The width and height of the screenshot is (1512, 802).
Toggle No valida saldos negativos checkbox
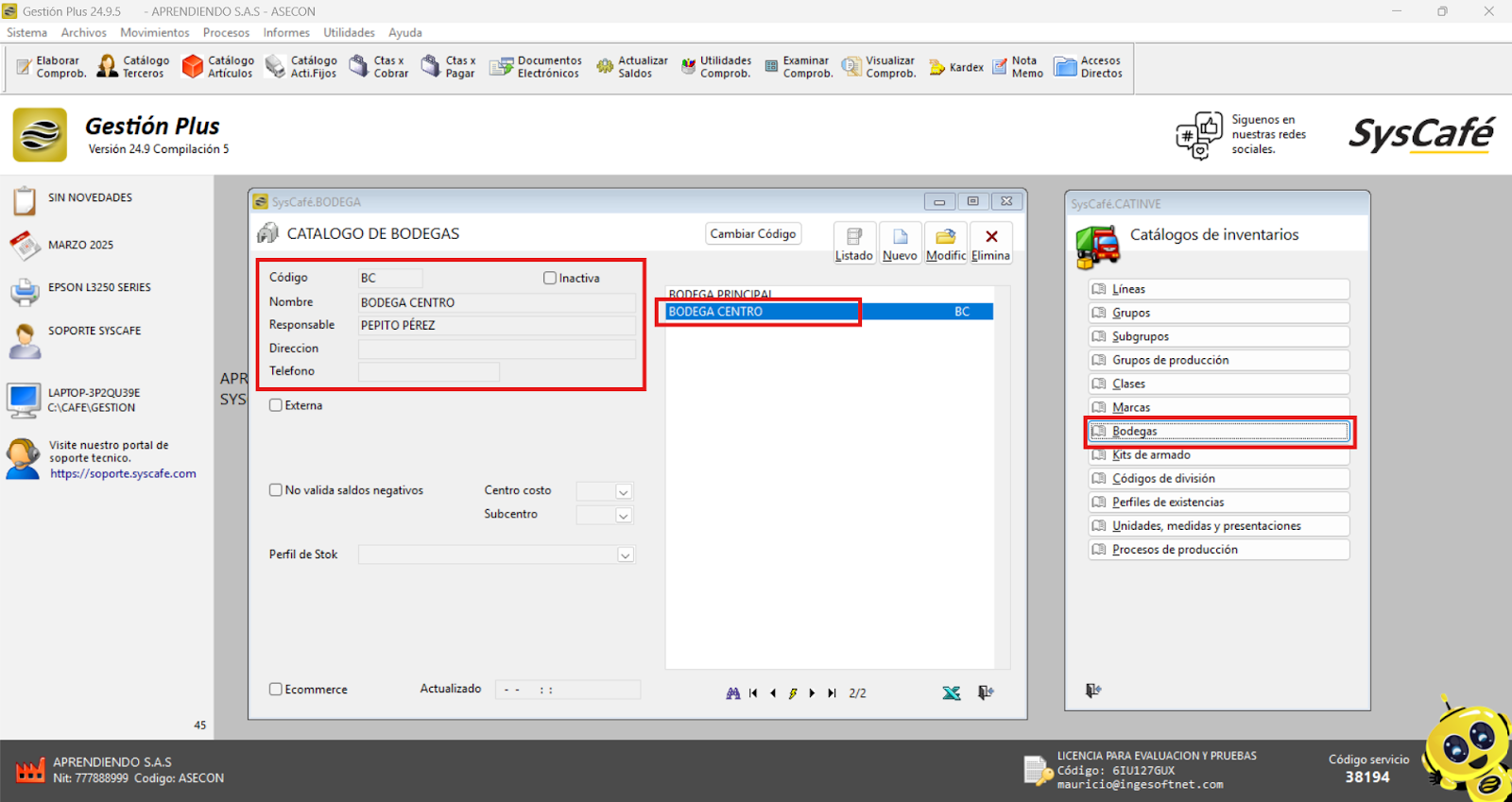276,490
